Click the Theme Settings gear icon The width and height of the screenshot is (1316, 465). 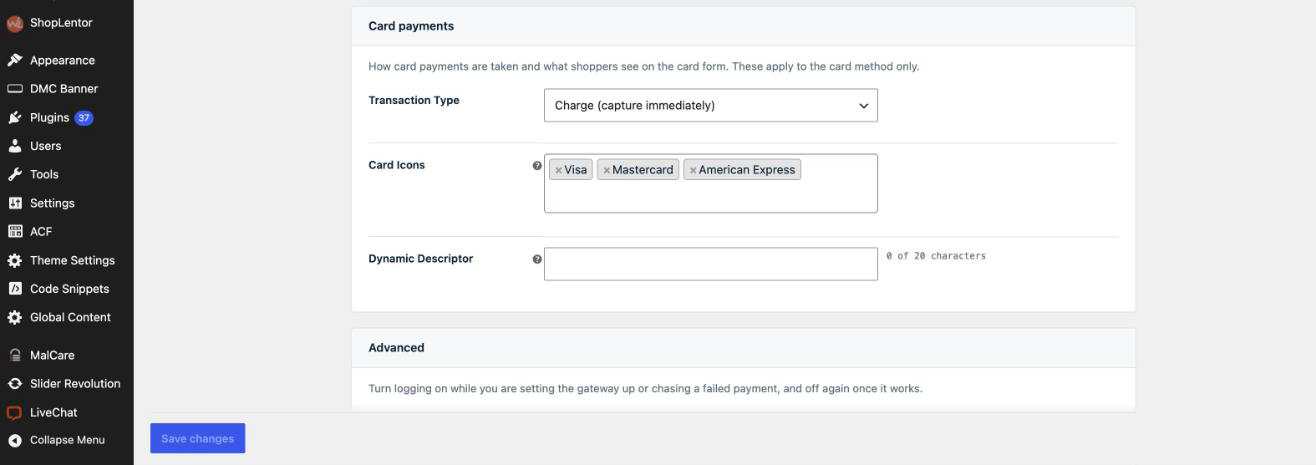[x=15, y=260]
